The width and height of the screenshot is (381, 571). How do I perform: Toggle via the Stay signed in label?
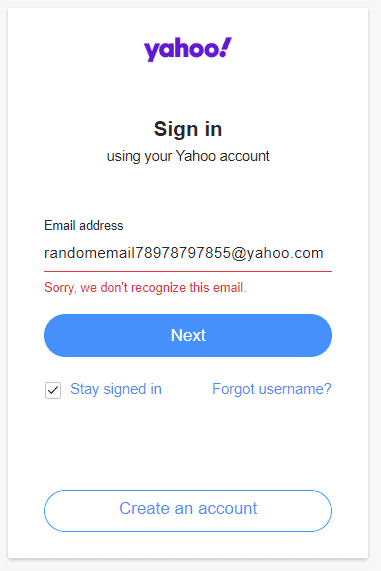116,389
